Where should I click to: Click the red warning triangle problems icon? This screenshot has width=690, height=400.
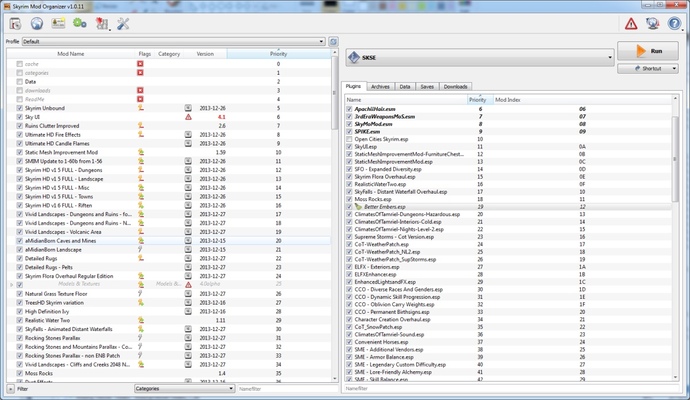(631, 24)
